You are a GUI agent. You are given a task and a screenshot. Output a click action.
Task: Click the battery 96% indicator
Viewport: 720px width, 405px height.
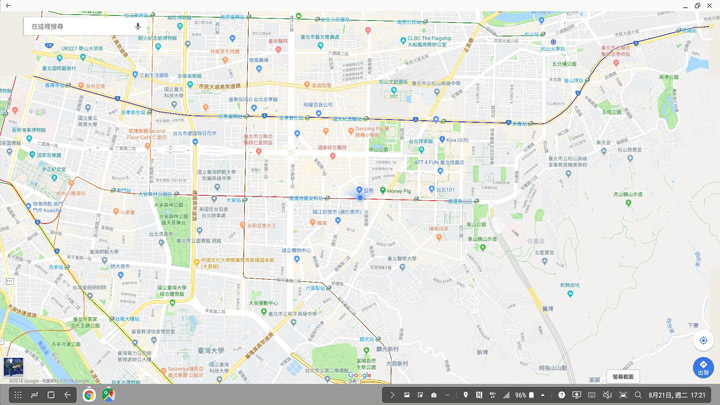point(522,395)
